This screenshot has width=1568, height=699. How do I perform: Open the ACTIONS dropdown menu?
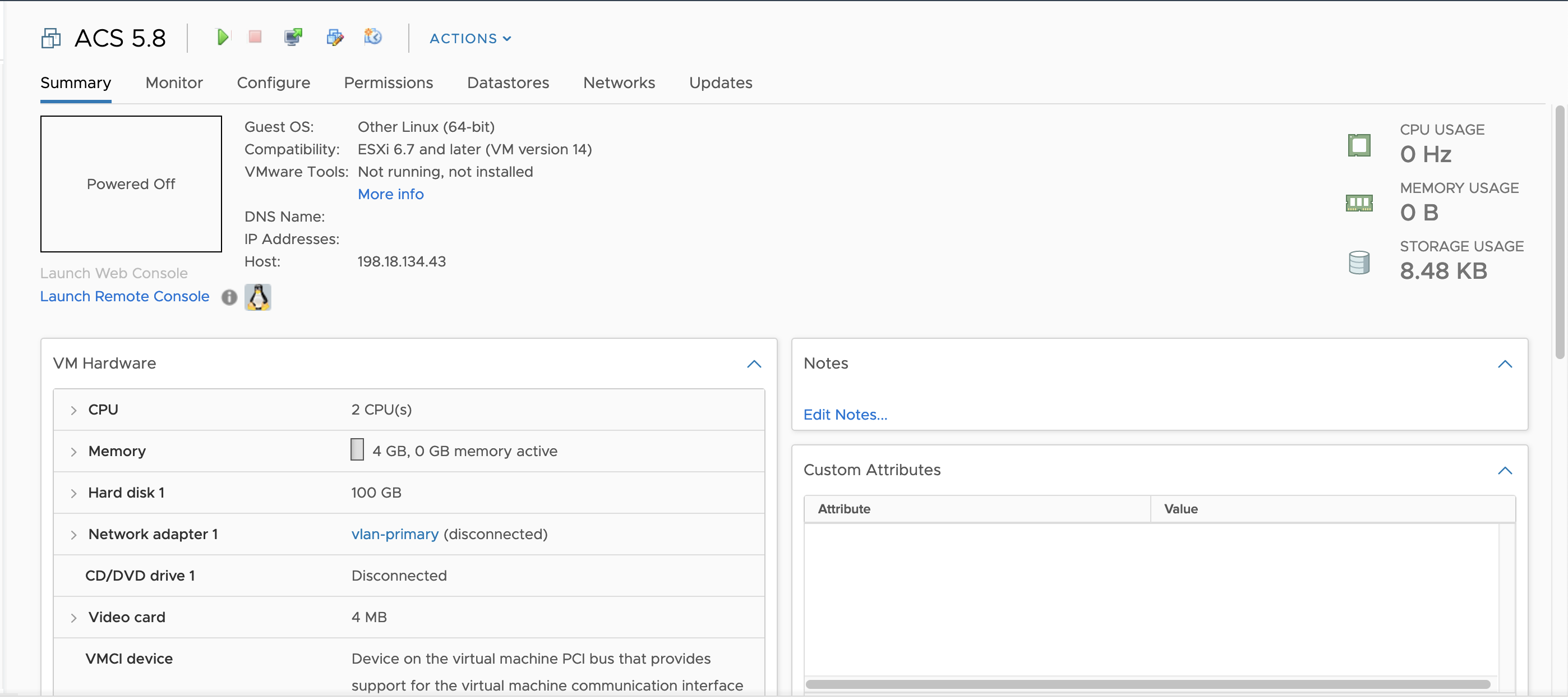pyautogui.click(x=470, y=38)
